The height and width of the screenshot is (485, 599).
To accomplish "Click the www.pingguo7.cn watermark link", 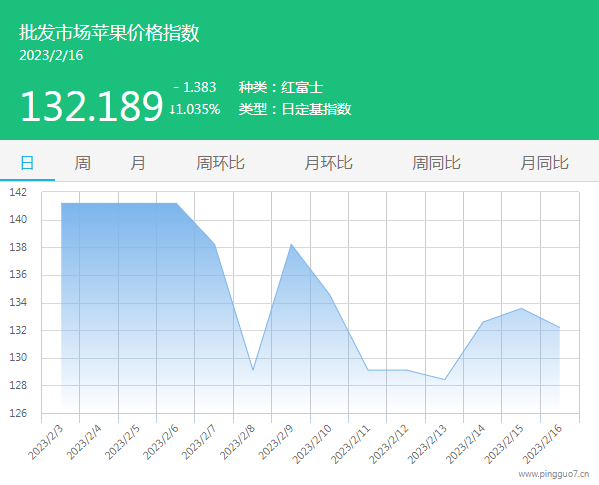I will 554,474.
